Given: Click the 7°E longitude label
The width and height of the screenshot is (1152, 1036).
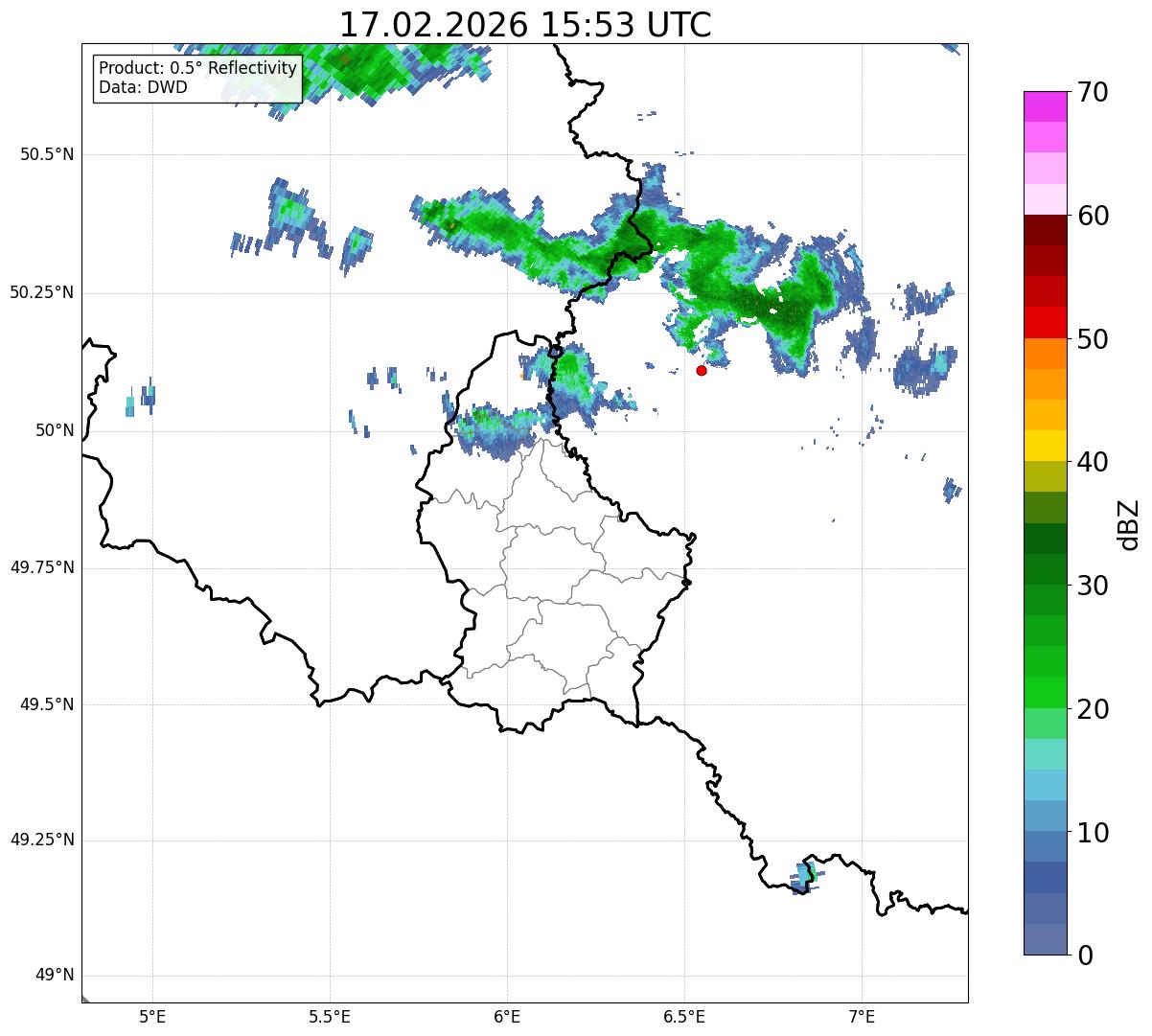Looking at the screenshot, I should pos(862,1017).
